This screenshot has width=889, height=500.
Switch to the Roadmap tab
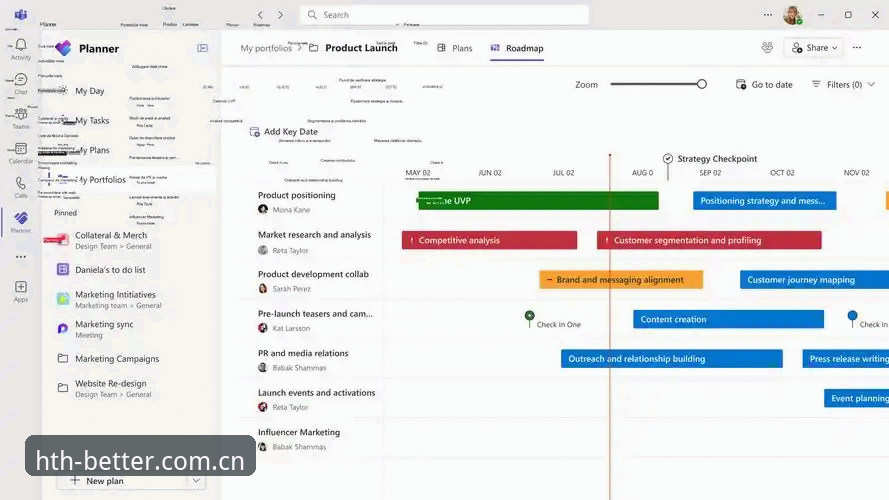pyautogui.click(x=517, y=48)
